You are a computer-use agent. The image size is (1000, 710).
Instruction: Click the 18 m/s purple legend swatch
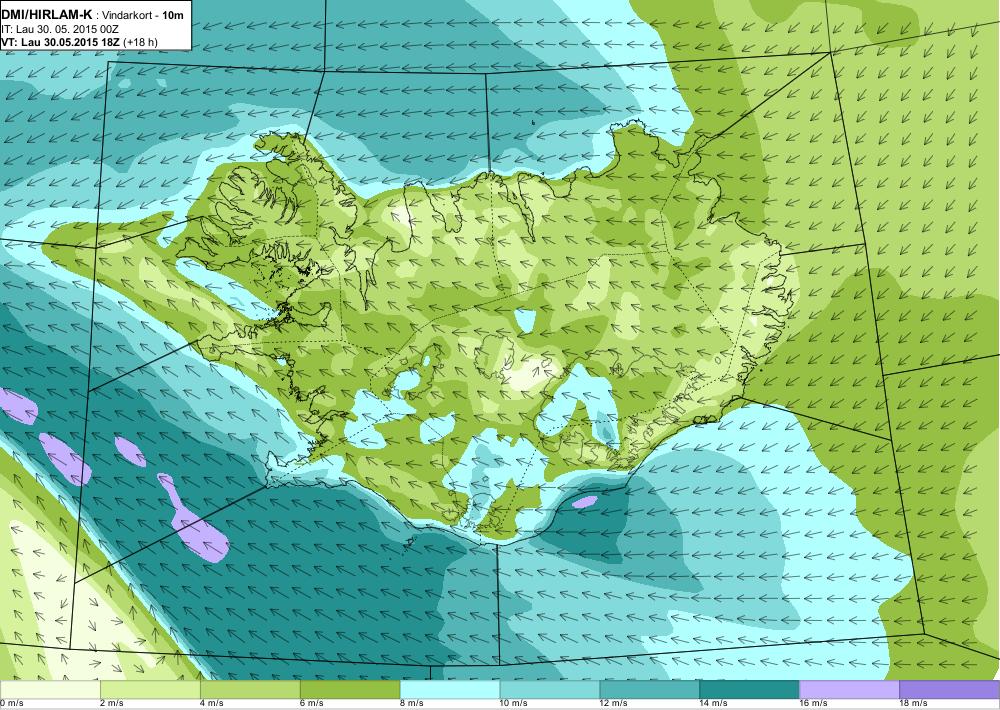[950, 690]
